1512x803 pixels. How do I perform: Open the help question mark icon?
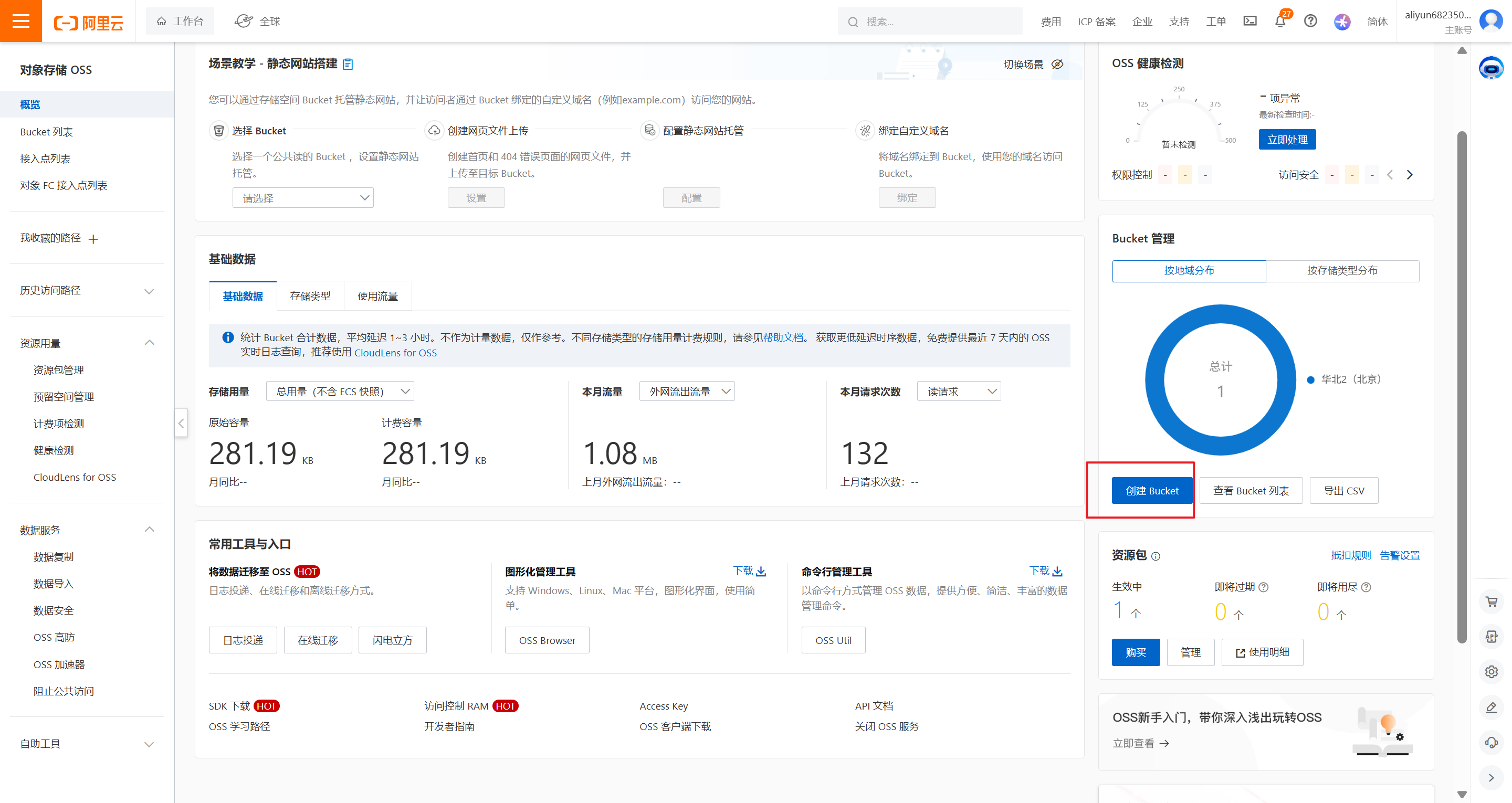click(1310, 21)
